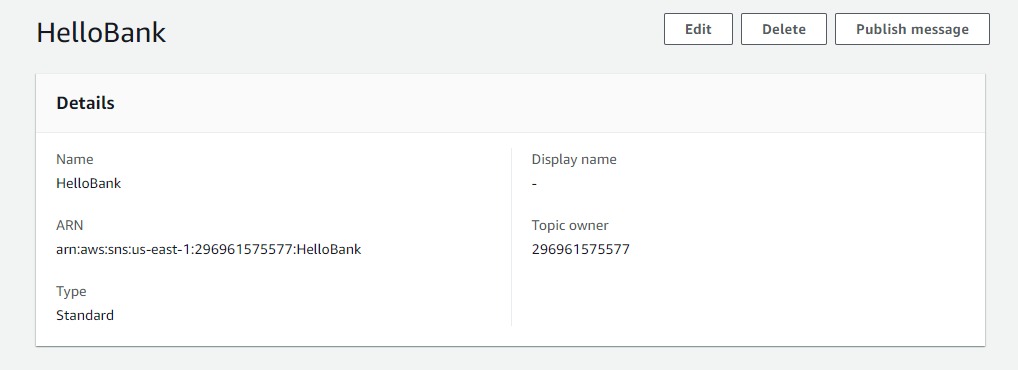This screenshot has width=1018, height=370.
Task: Select the HelloBank page heading
Action: (x=101, y=32)
